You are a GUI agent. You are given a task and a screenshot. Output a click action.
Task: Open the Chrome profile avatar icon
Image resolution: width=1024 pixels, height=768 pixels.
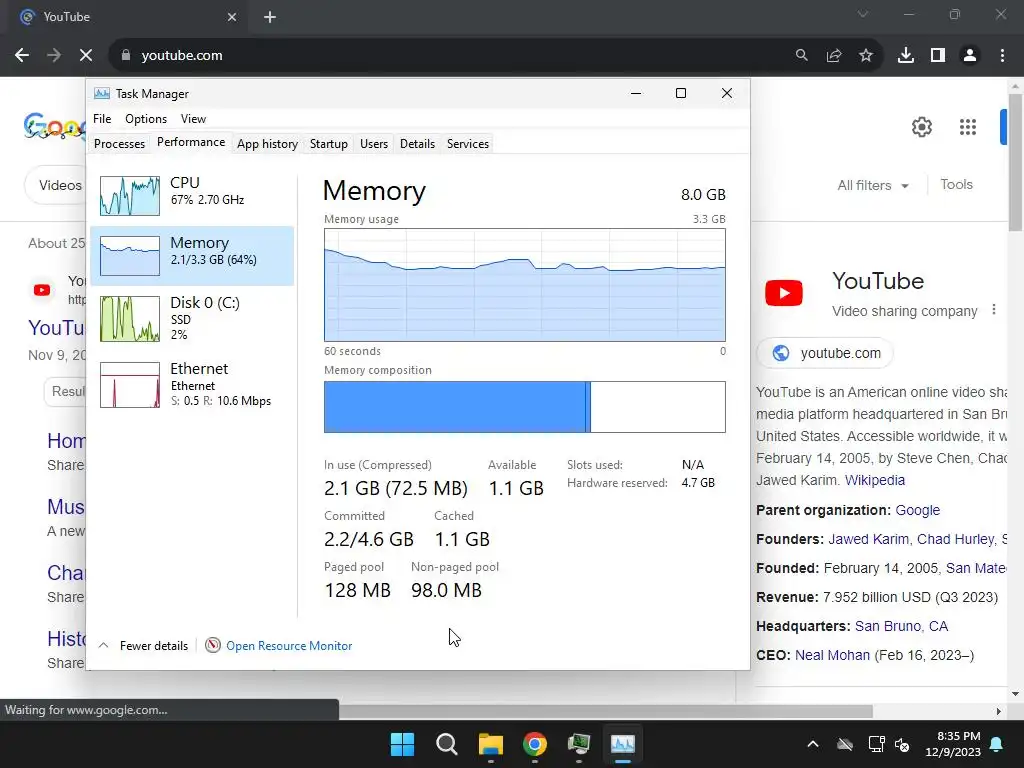[970, 56]
